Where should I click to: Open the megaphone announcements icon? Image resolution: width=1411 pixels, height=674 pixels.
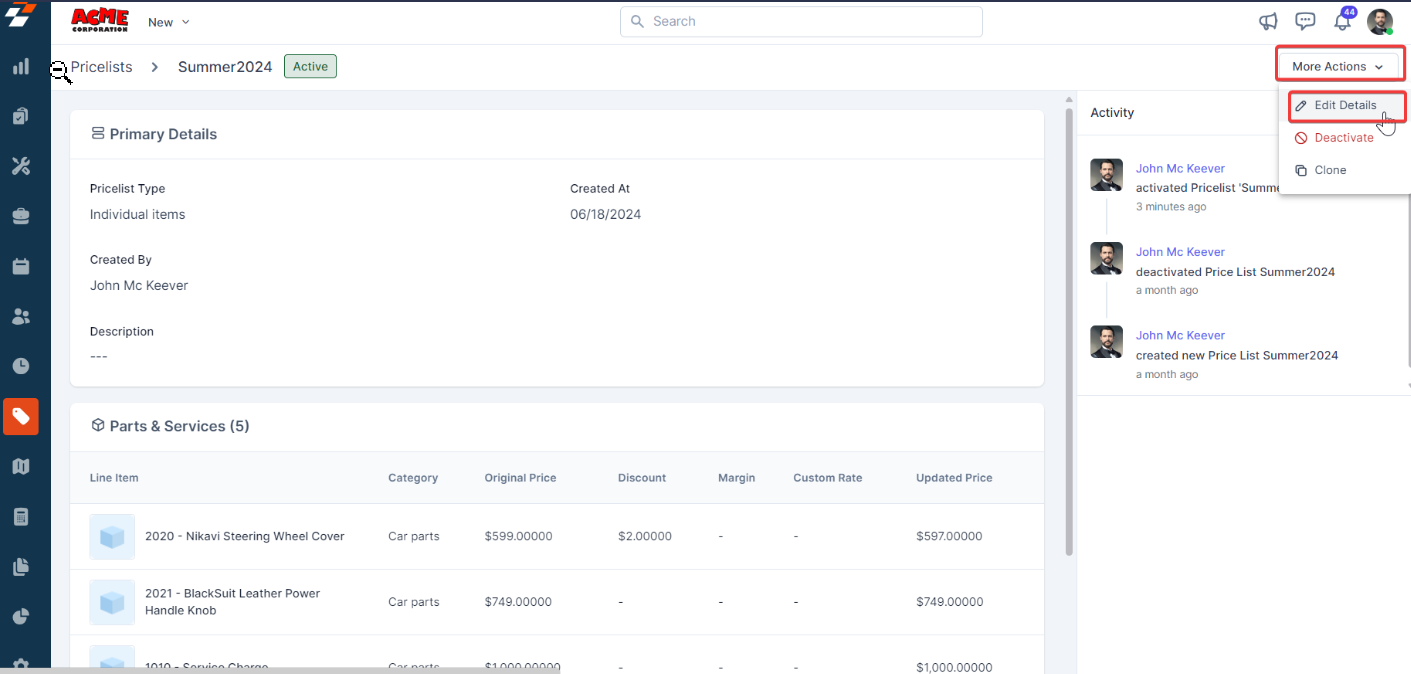[x=1268, y=21]
